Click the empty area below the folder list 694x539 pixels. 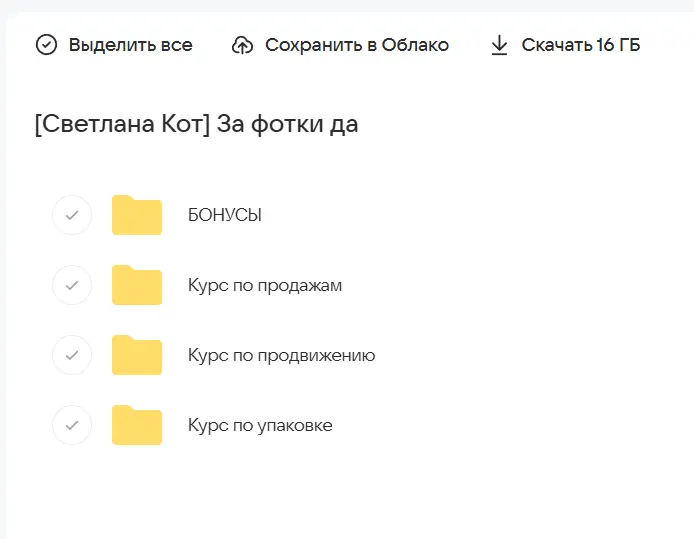tap(346, 495)
